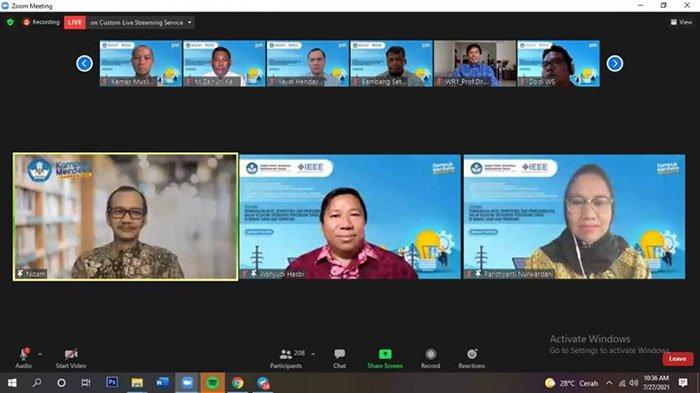Click the red Leave button
The image size is (700, 393).
pyautogui.click(x=678, y=359)
